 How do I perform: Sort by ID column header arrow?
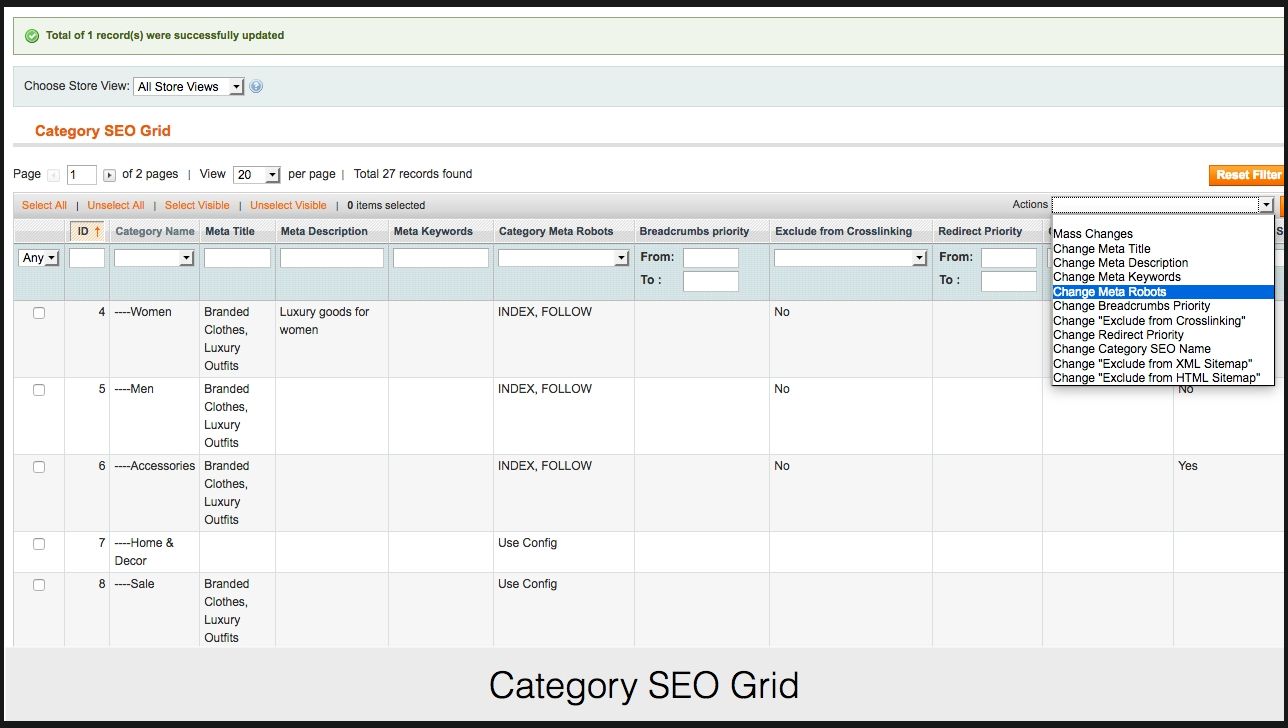(97, 232)
